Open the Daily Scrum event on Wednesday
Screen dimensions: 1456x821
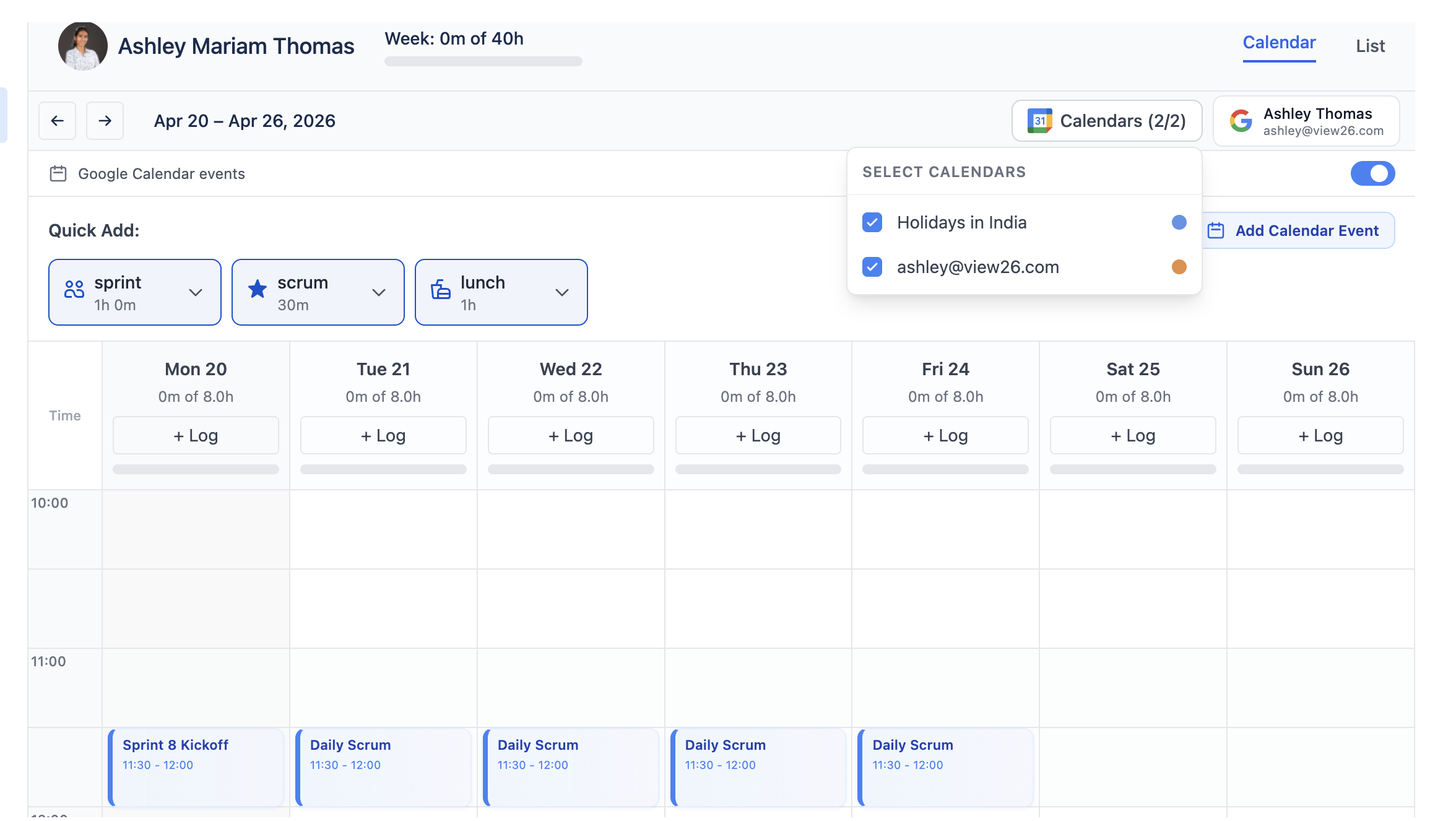tap(571, 767)
